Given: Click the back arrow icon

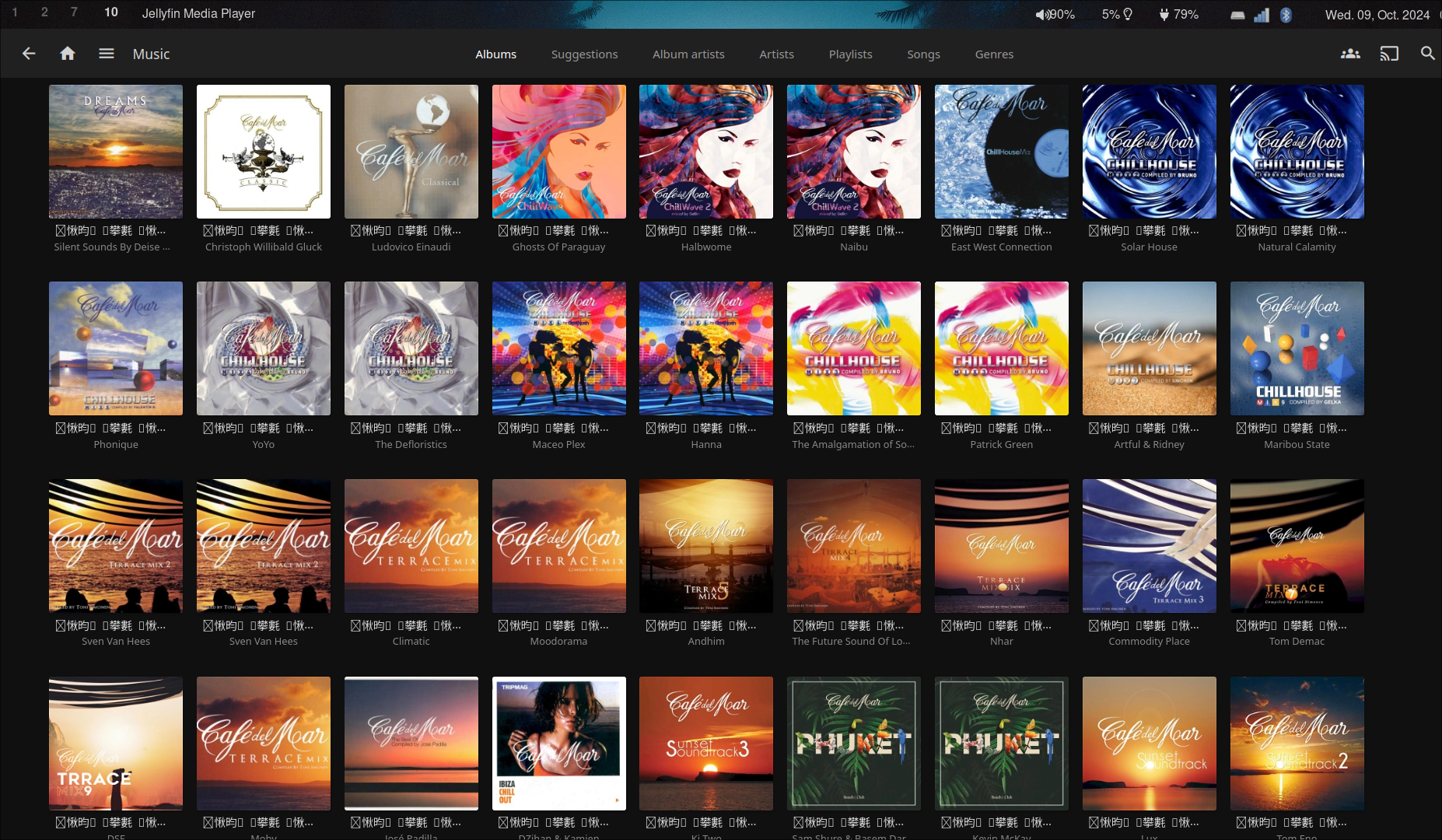Looking at the screenshot, I should point(29,54).
